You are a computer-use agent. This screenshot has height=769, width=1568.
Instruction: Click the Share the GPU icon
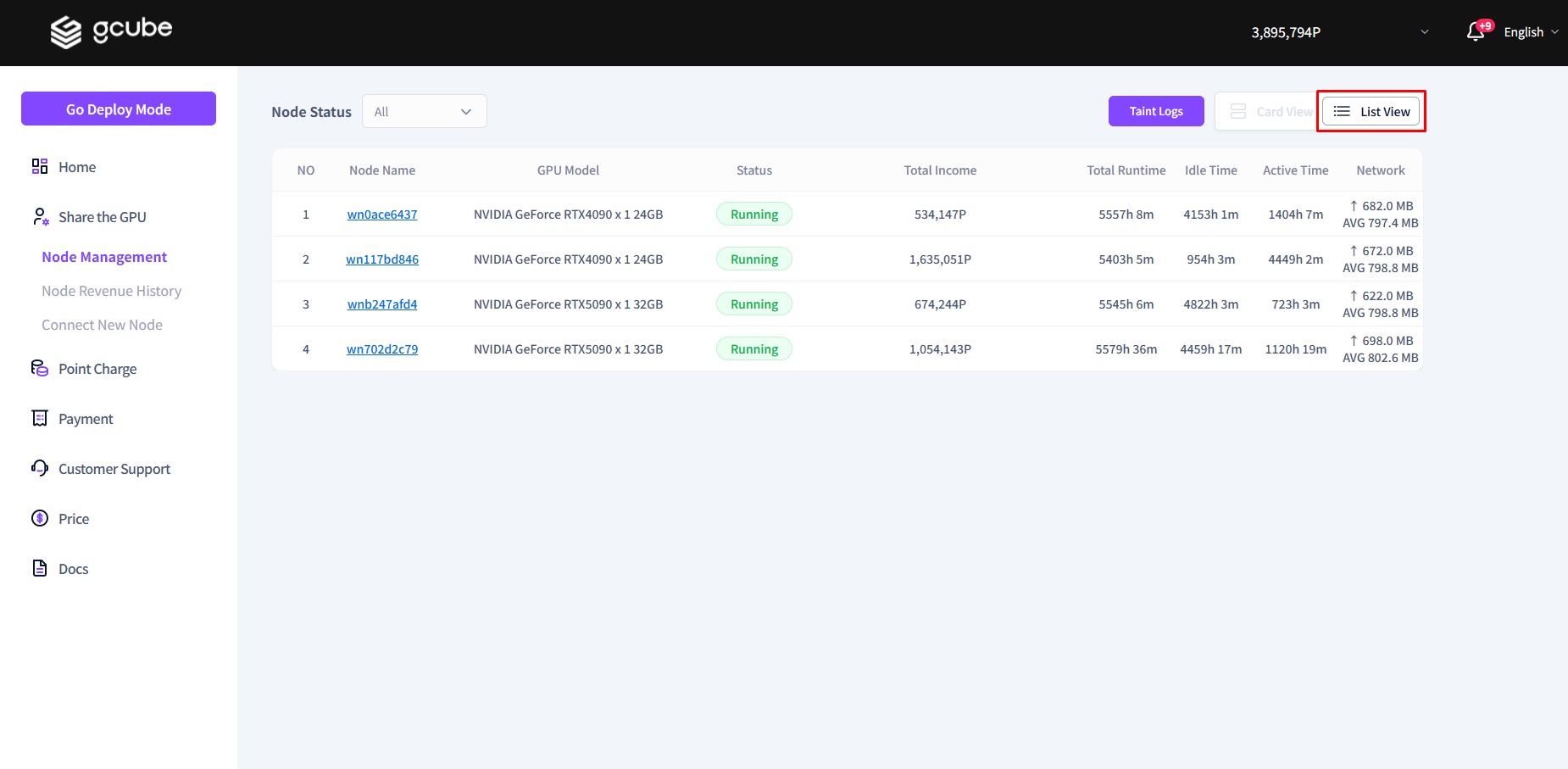click(x=40, y=216)
